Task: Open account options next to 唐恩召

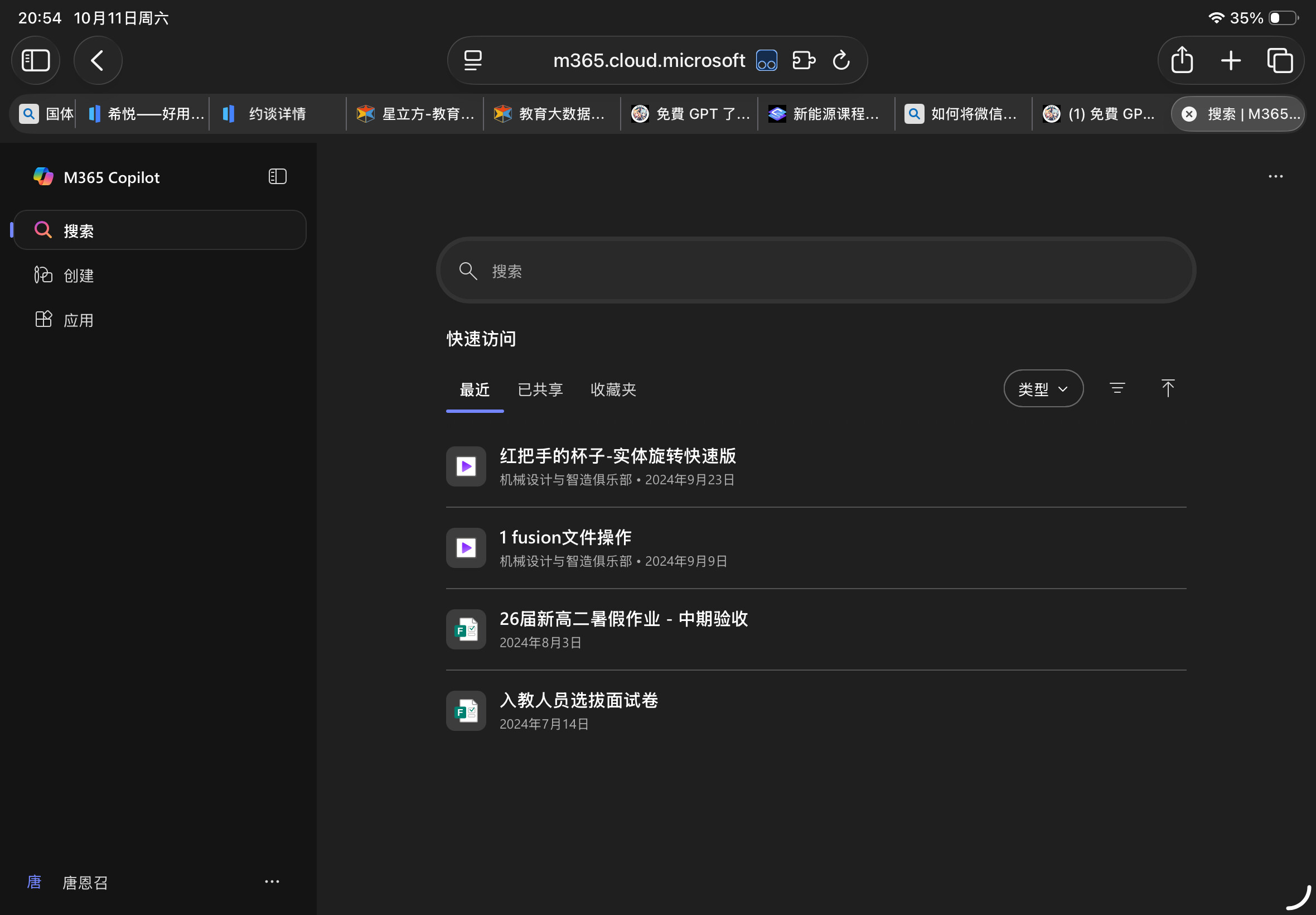Action: point(272,881)
